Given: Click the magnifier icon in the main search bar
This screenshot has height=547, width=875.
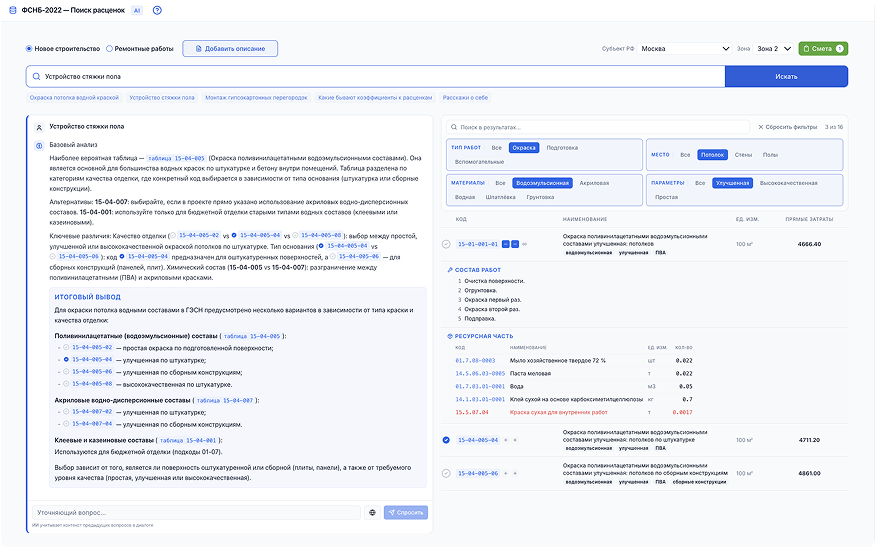Looking at the screenshot, I should coord(36,76).
